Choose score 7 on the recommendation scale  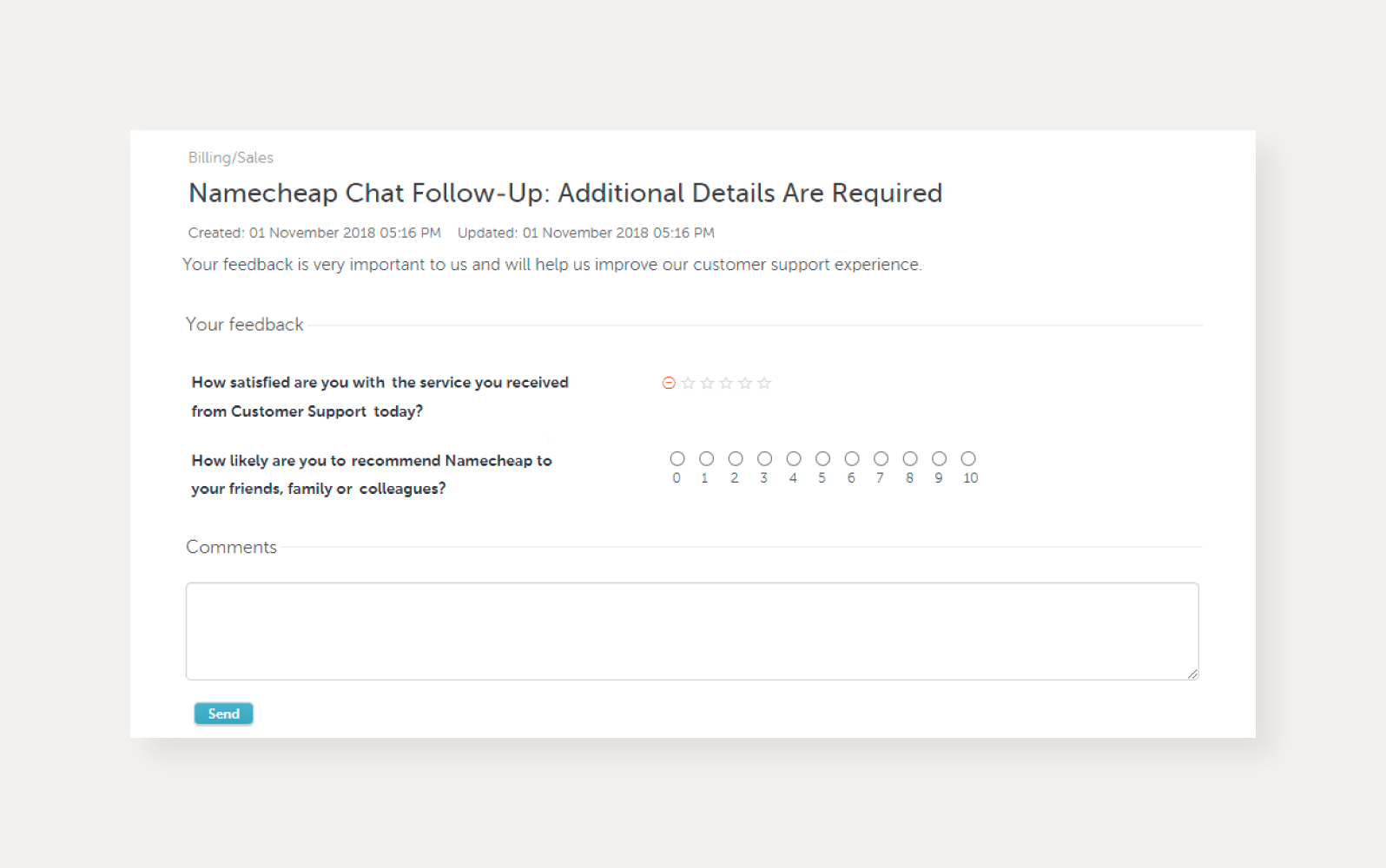[x=880, y=458]
